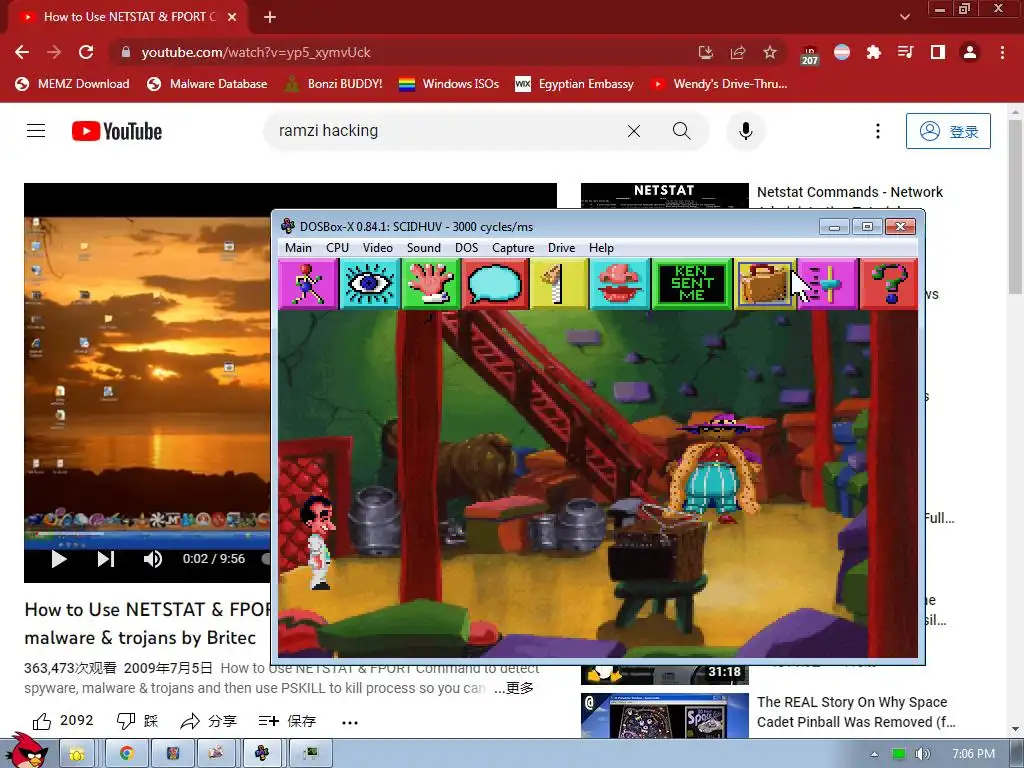Open the Windows ISOs bookmark
Screen dimensions: 1024x768
[x=449, y=84]
